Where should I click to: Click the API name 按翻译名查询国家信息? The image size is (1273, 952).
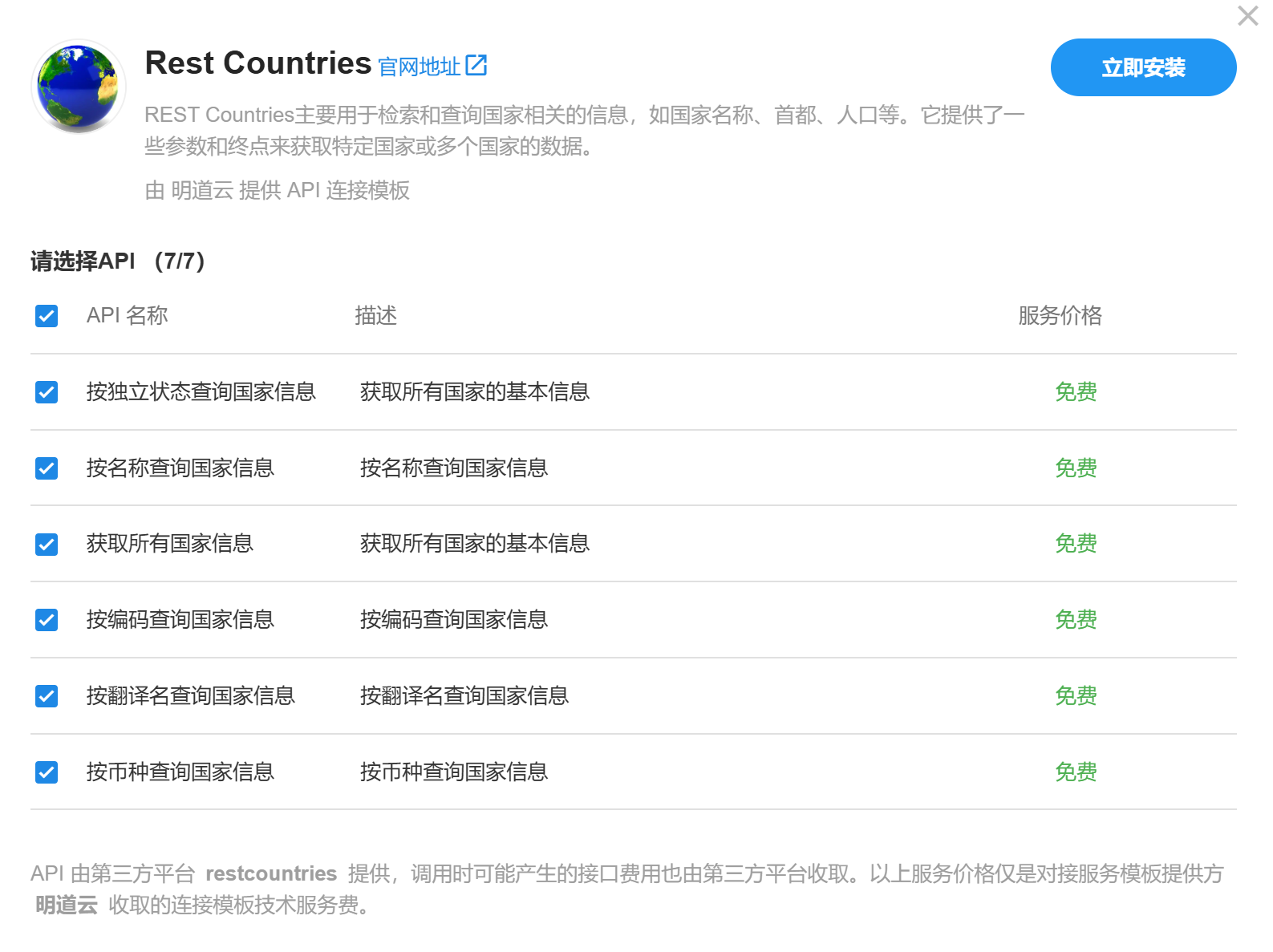[191, 696]
